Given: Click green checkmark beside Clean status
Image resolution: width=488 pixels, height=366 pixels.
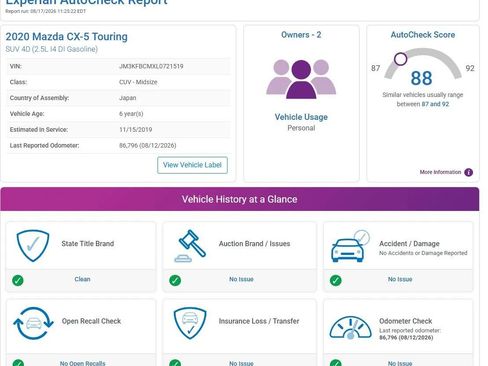Looking at the screenshot, I should click(x=18, y=280).
